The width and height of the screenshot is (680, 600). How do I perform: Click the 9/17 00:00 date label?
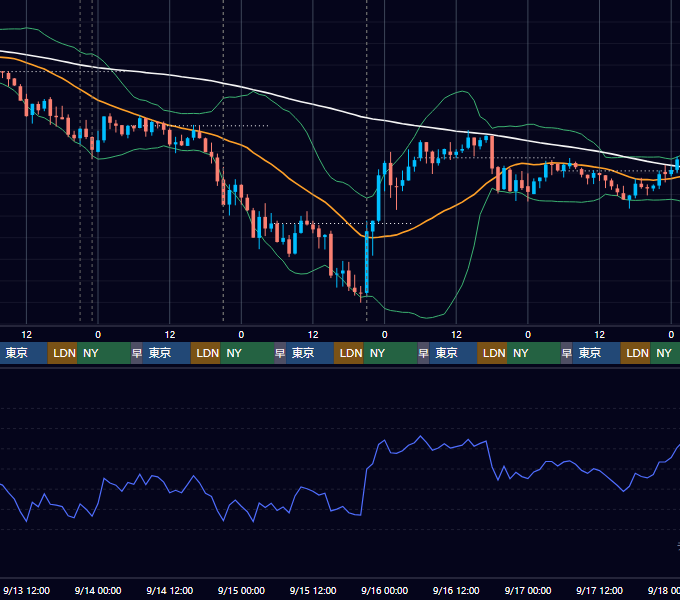[x=528, y=590]
